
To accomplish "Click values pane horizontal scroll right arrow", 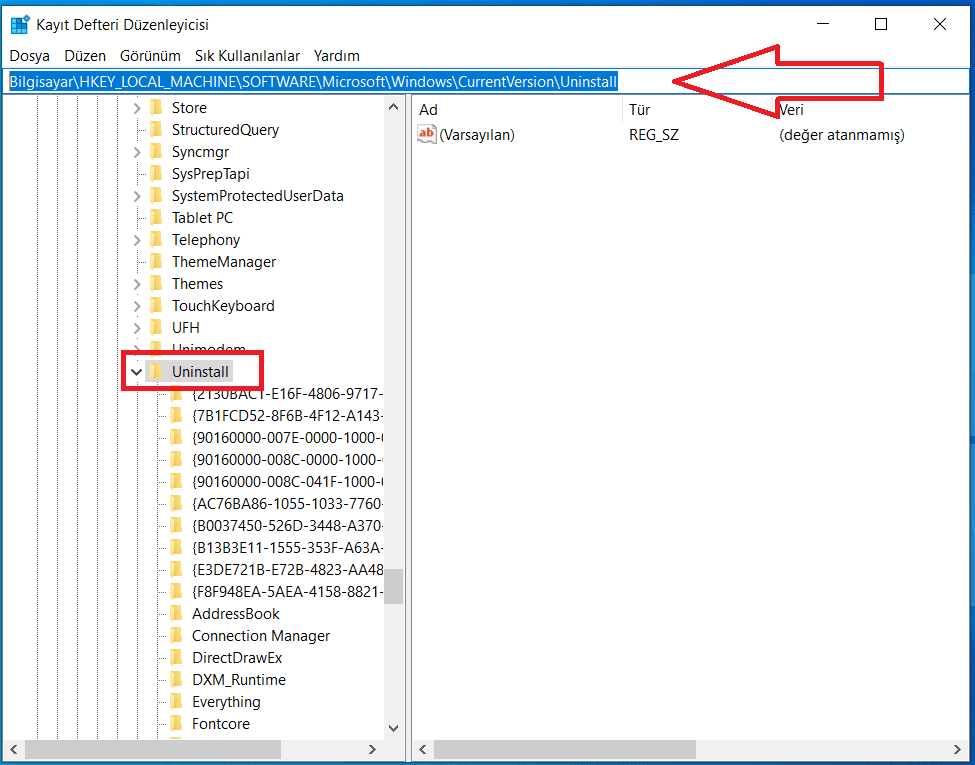I will (x=958, y=749).
